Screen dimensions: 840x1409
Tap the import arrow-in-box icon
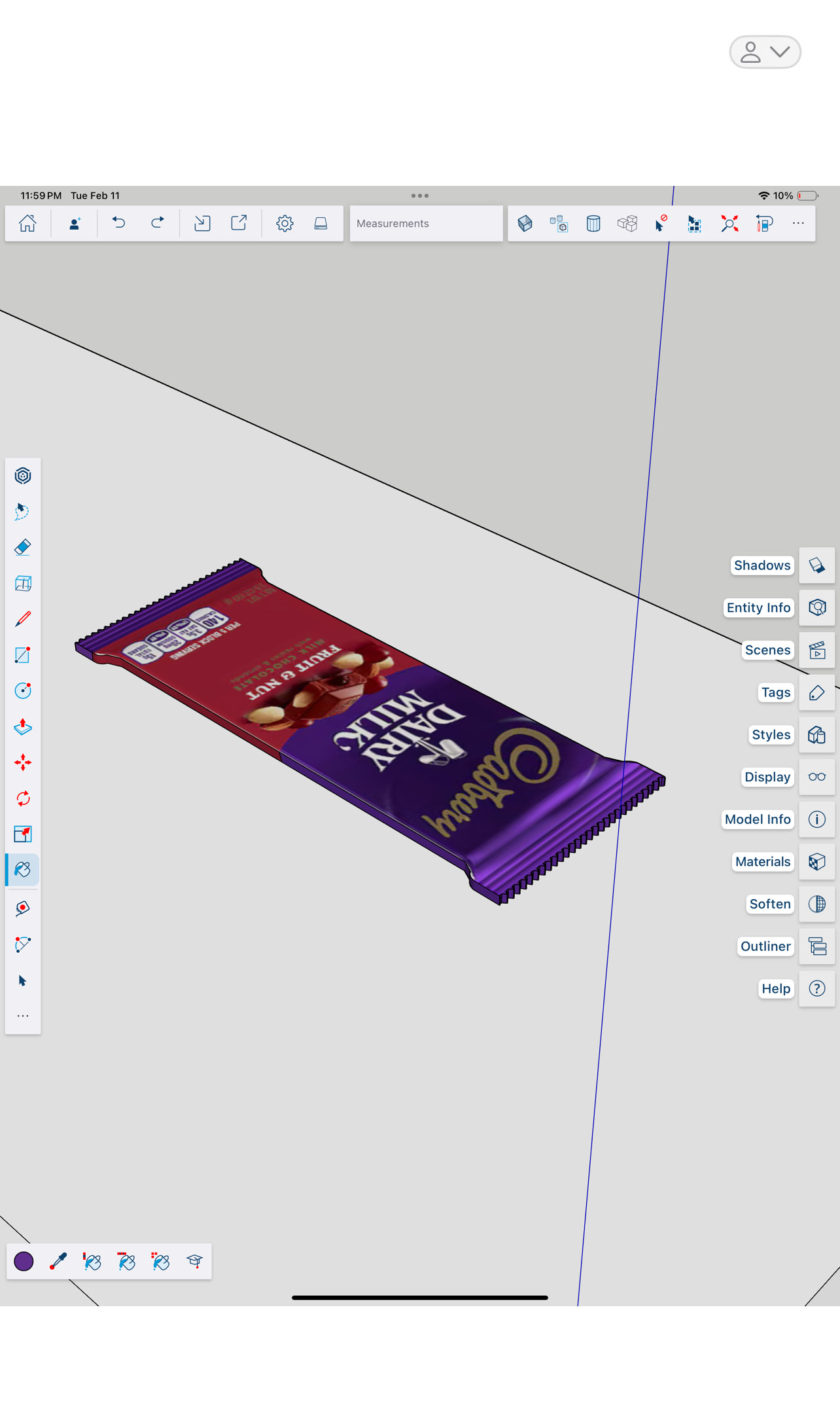[202, 223]
